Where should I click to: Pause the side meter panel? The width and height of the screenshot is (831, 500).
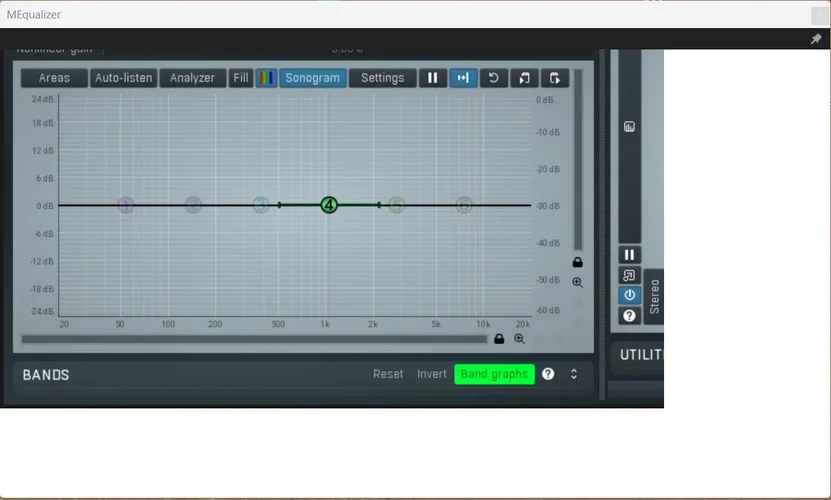(x=629, y=255)
